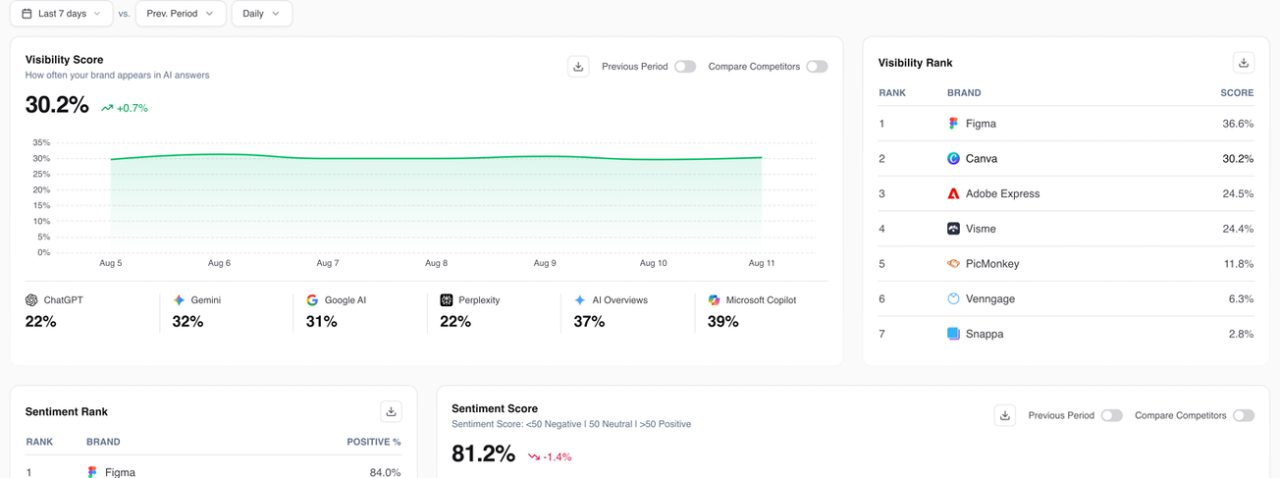Download the Visibility Score chart
The width and height of the screenshot is (1280, 478).
(x=578, y=66)
